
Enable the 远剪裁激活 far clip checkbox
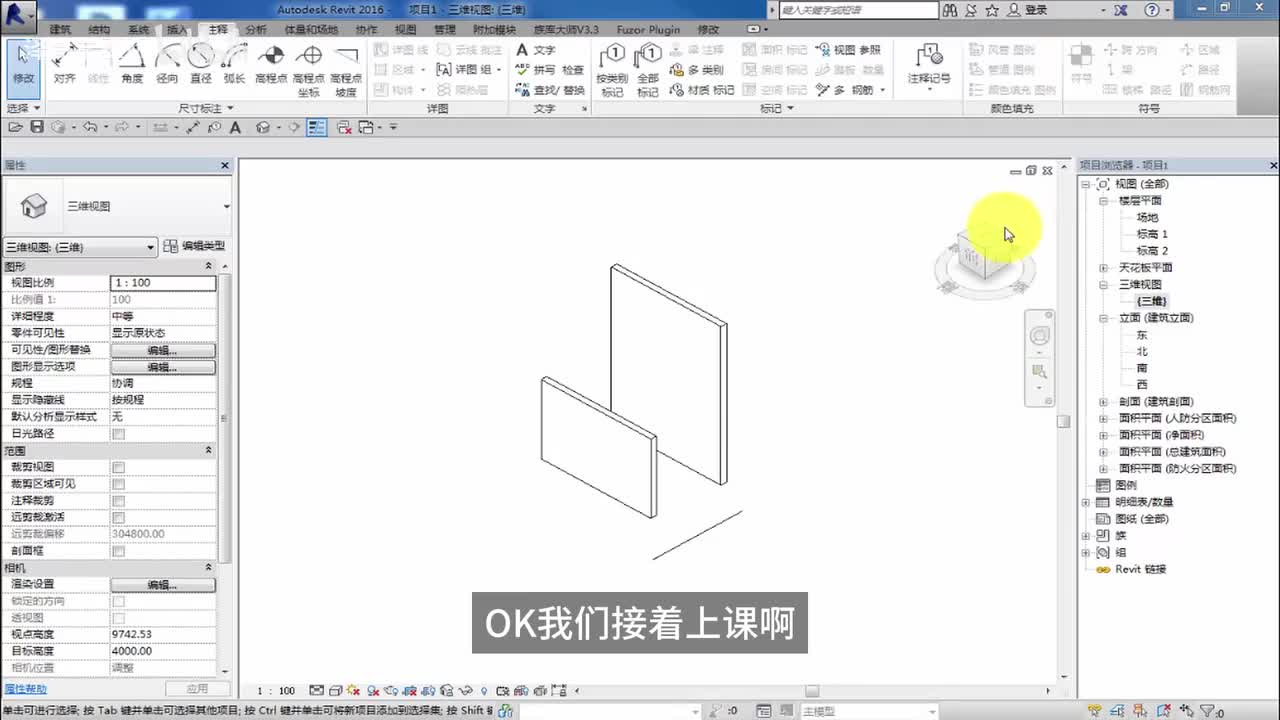[119, 518]
